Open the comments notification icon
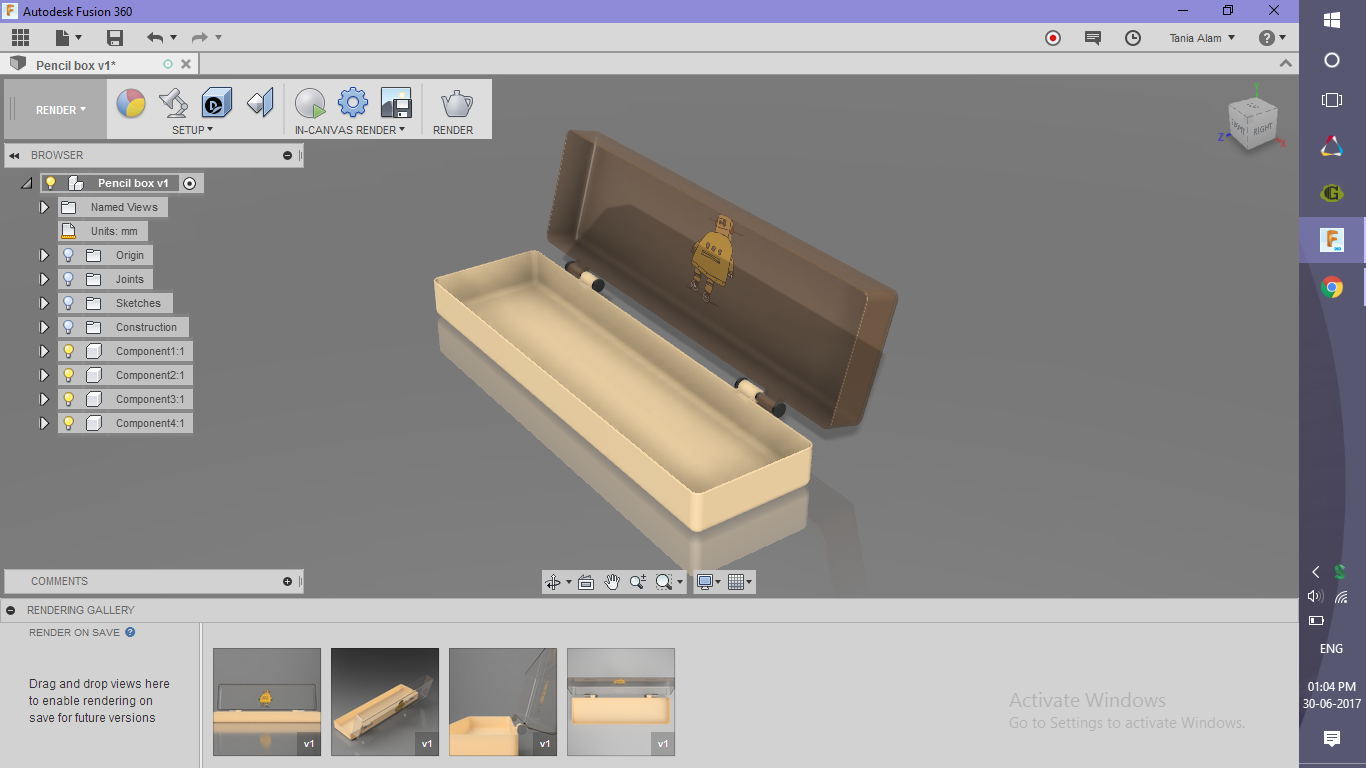The image size is (1366, 768). click(x=1092, y=38)
